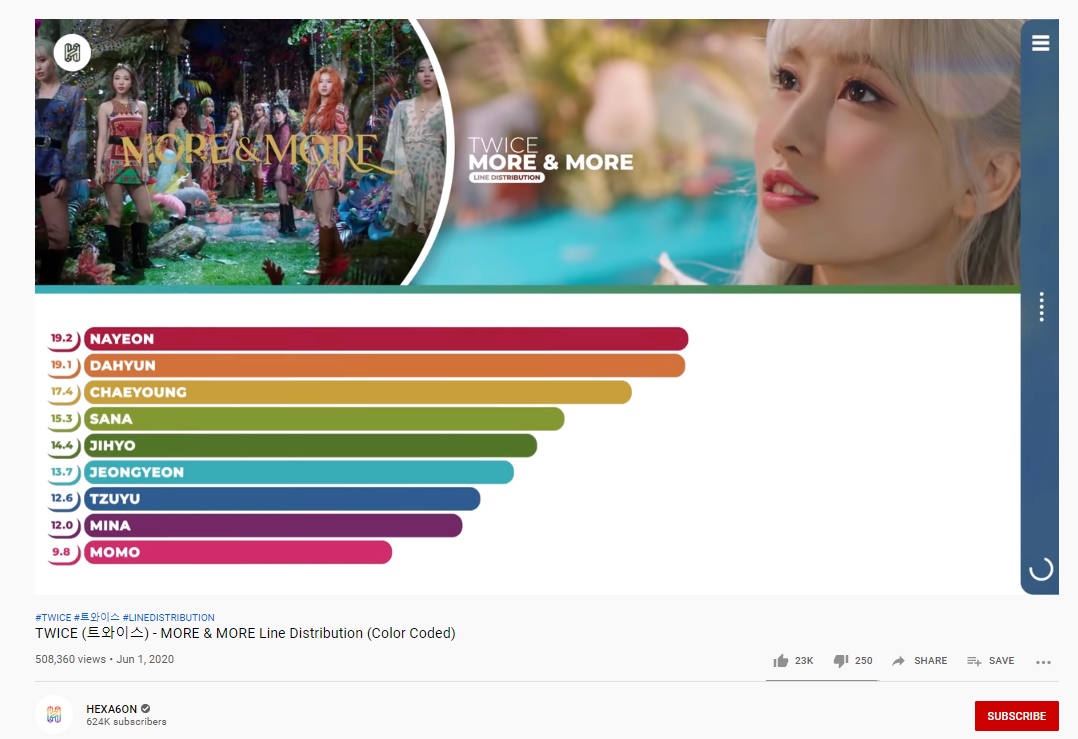Click the 9.8 percentage label

point(62,552)
